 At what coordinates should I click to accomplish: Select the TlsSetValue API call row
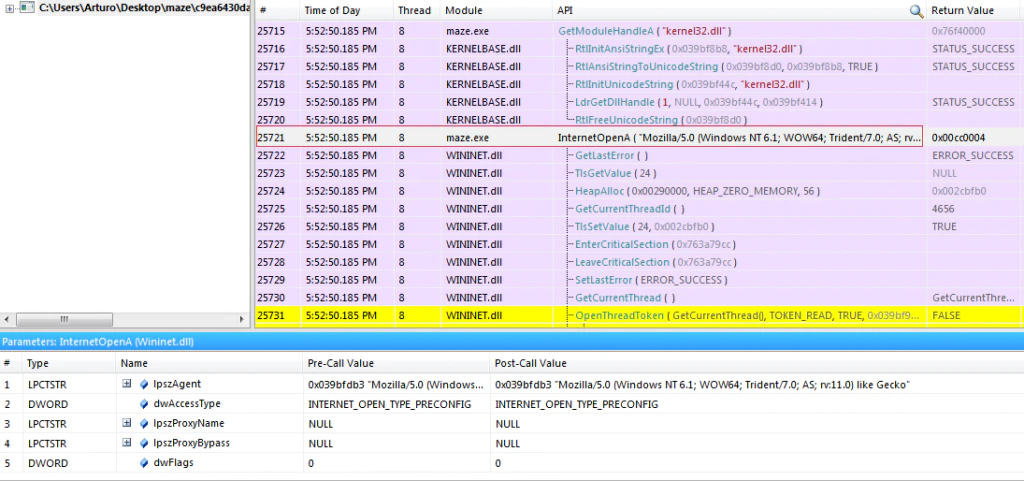(639, 226)
